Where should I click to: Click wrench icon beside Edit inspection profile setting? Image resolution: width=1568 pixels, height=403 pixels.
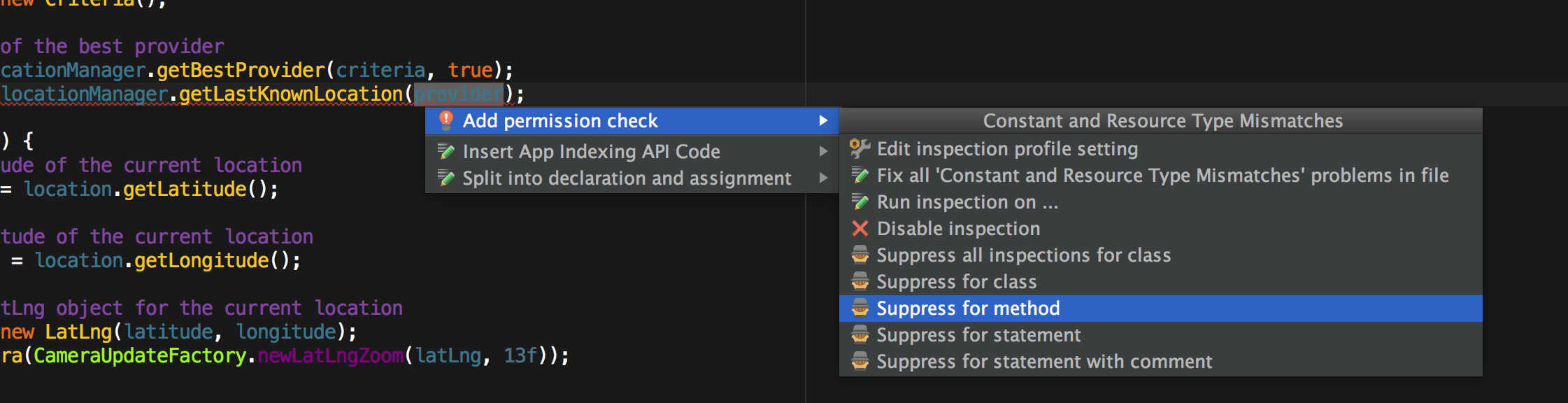(x=860, y=148)
